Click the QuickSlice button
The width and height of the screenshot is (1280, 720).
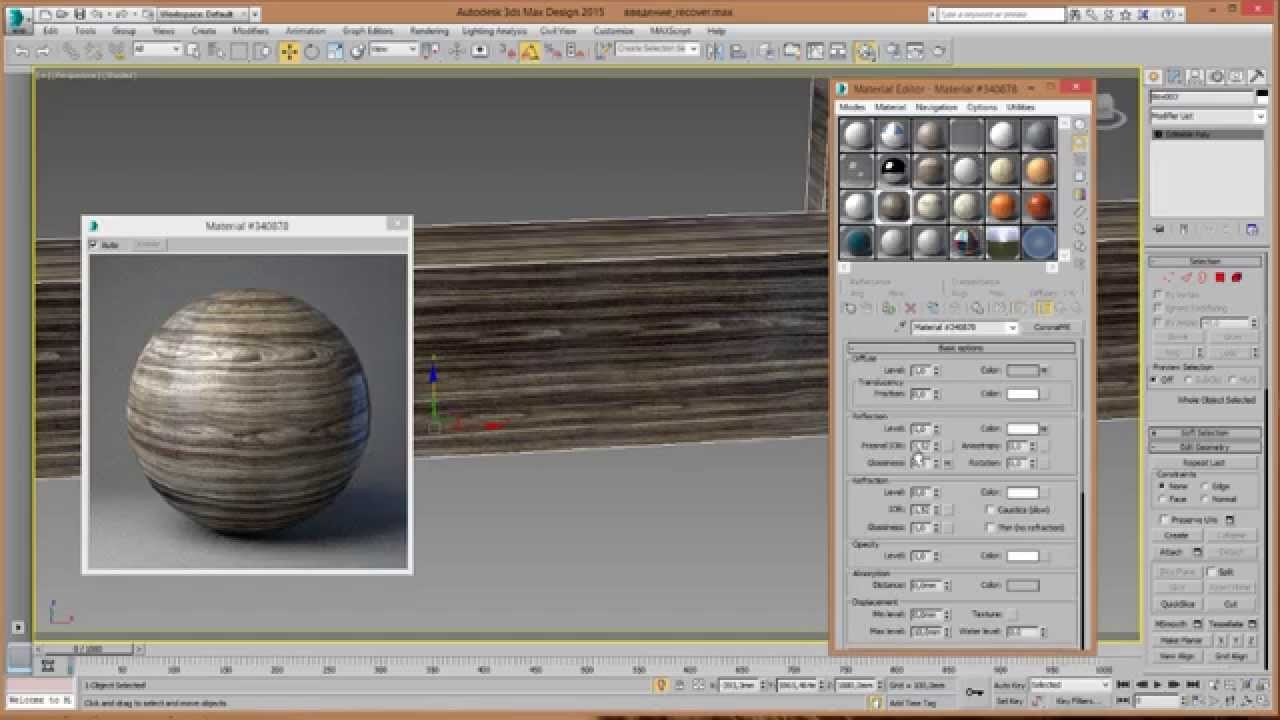point(1176,604)
